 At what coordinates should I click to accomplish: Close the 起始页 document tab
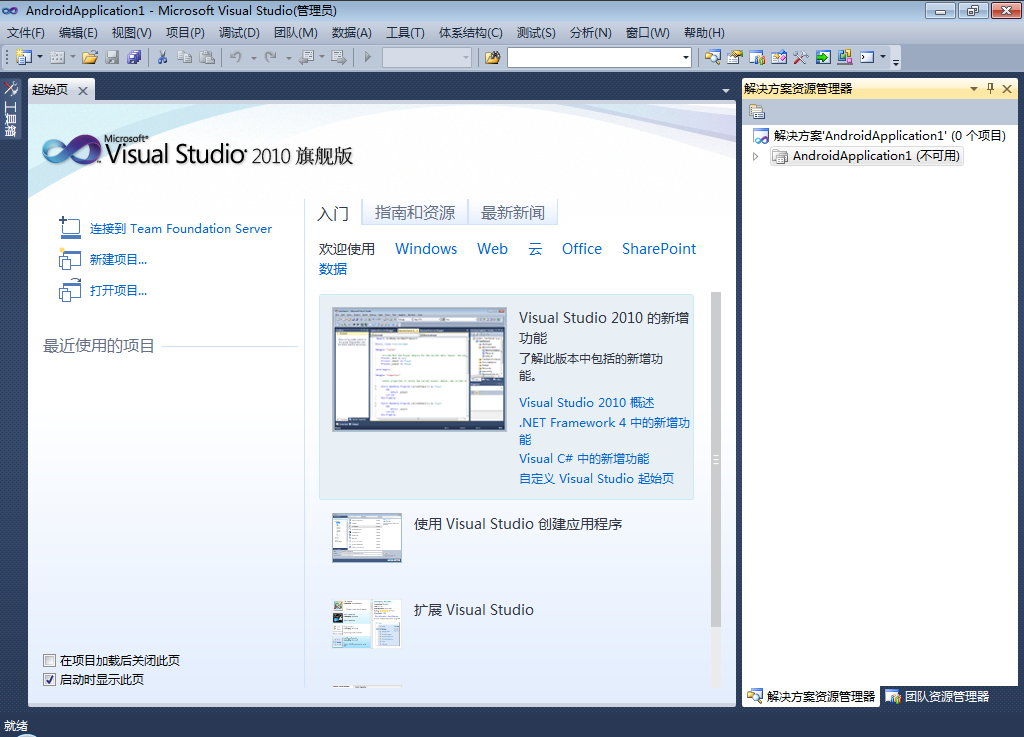[83, 91]
